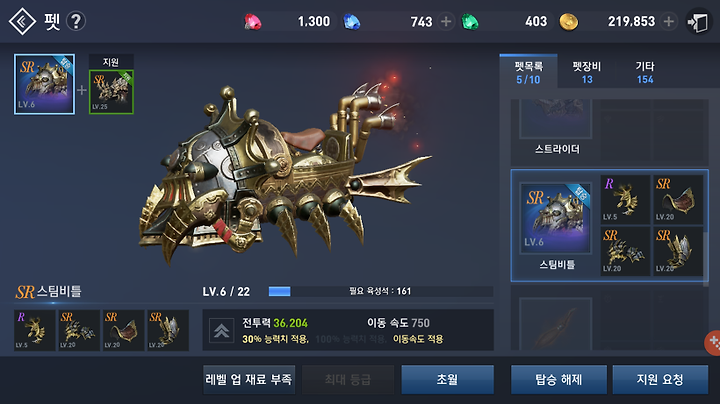Open the help question mark icon
This screenshot has width=720, height=404.
[x=76, y=21]
